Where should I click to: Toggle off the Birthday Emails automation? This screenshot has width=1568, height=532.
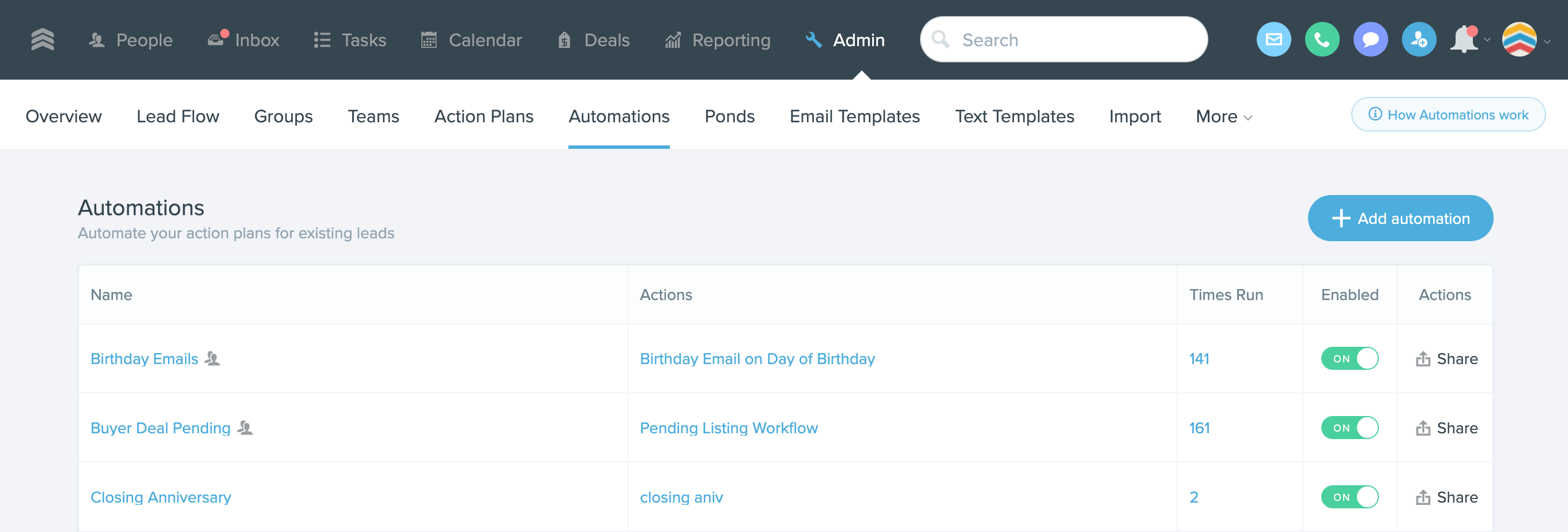1350,359
